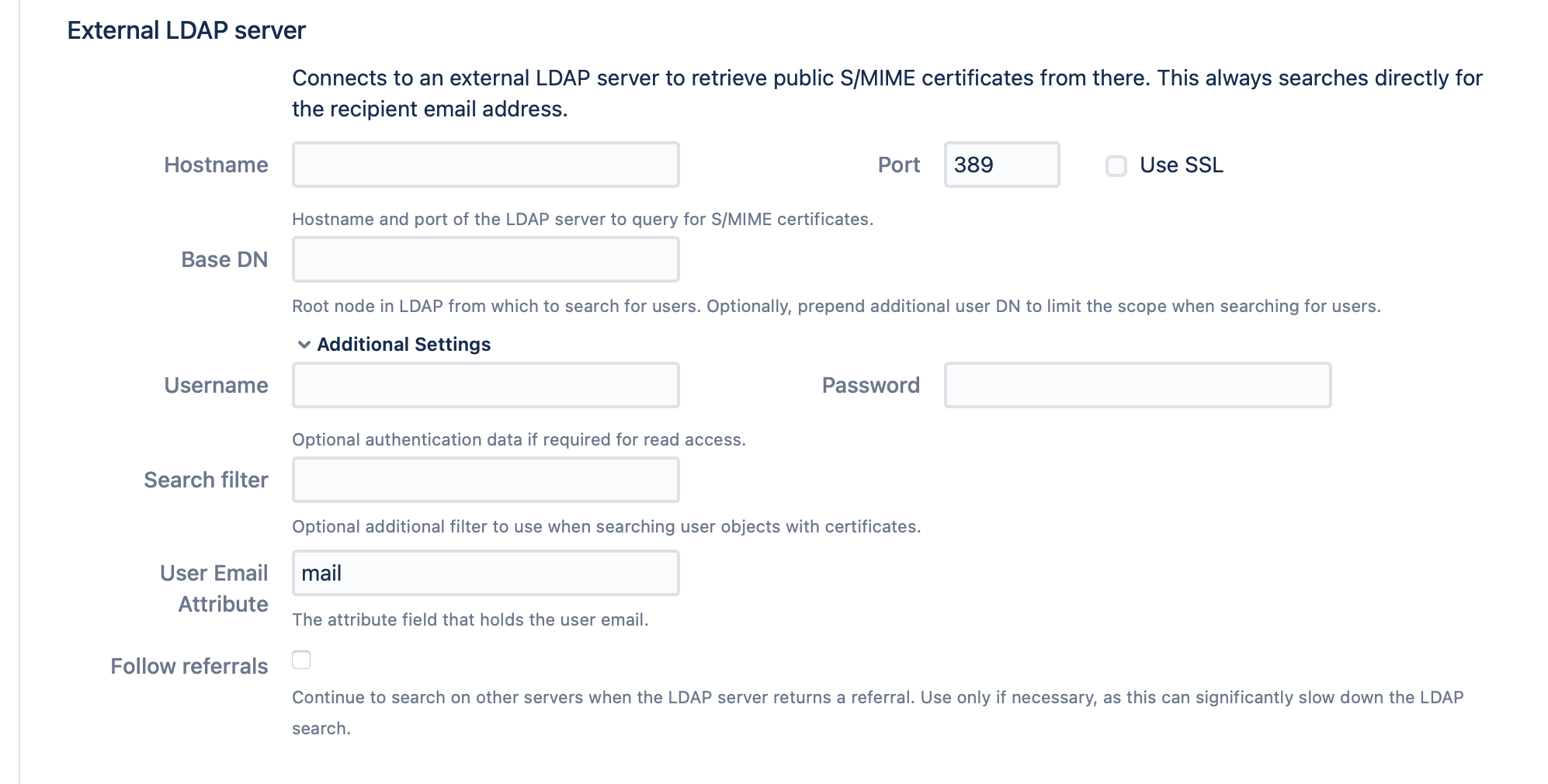Collapse Additional Settings using the chevron
The height and width of the screenshot is (784, 1548).
(304, 345)
